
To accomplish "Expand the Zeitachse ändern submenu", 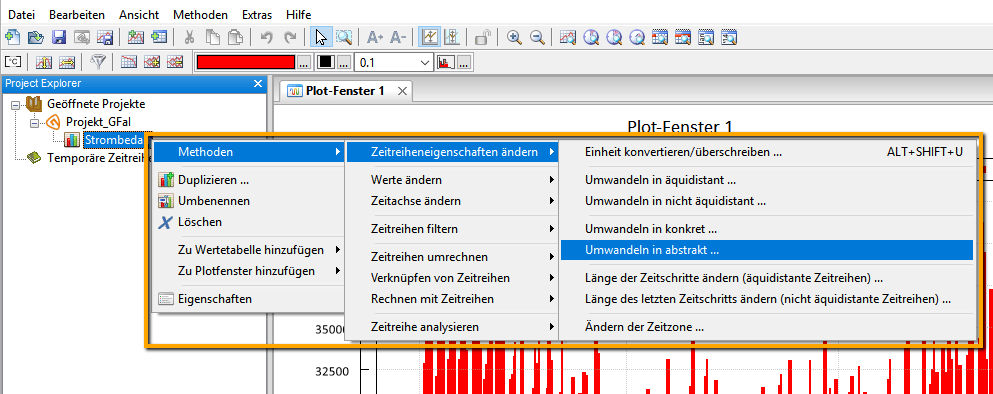I will click(452, 201).
